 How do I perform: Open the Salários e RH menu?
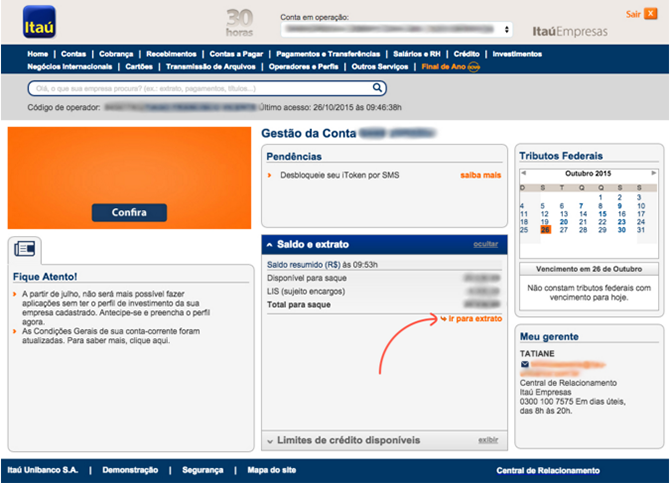coord(417,54)
